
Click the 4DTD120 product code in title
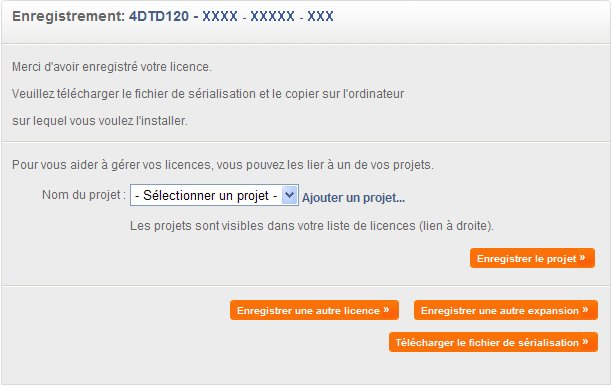(159, 16)
